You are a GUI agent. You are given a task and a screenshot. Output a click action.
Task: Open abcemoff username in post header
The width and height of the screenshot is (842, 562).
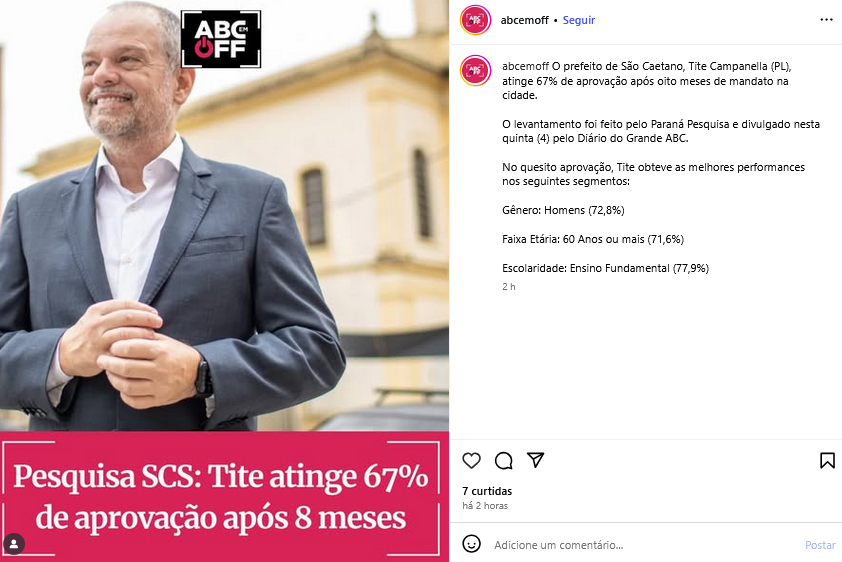524,20
